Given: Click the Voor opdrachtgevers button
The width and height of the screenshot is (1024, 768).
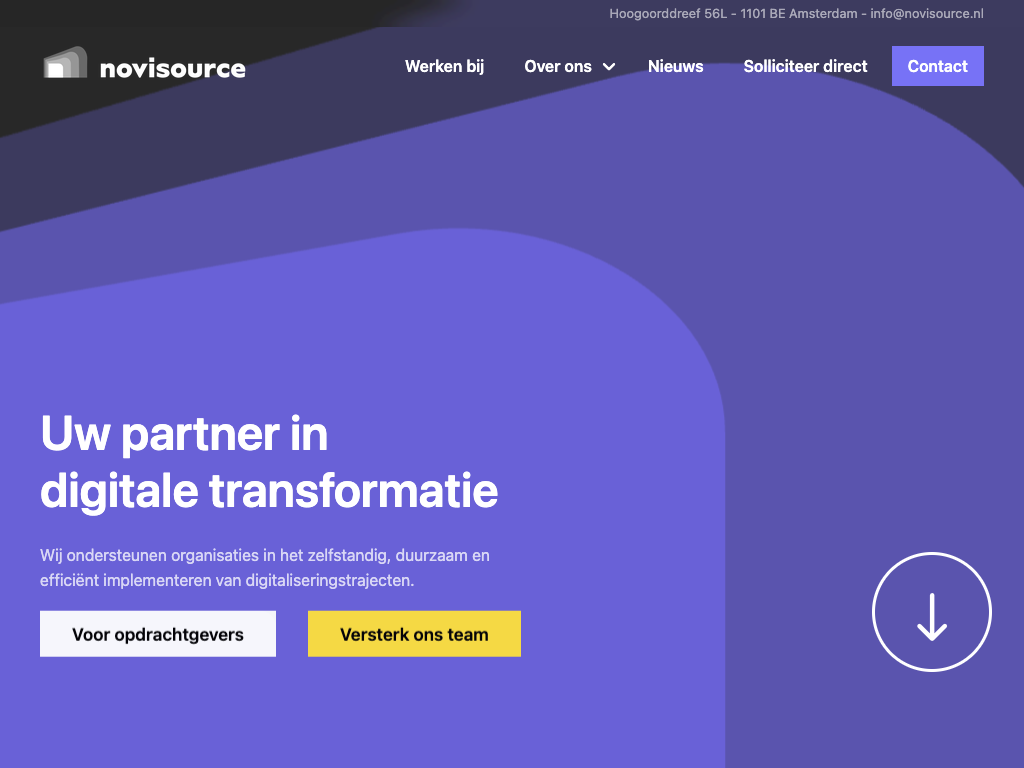Looking at the screenshot, I should tap(158, 634).
